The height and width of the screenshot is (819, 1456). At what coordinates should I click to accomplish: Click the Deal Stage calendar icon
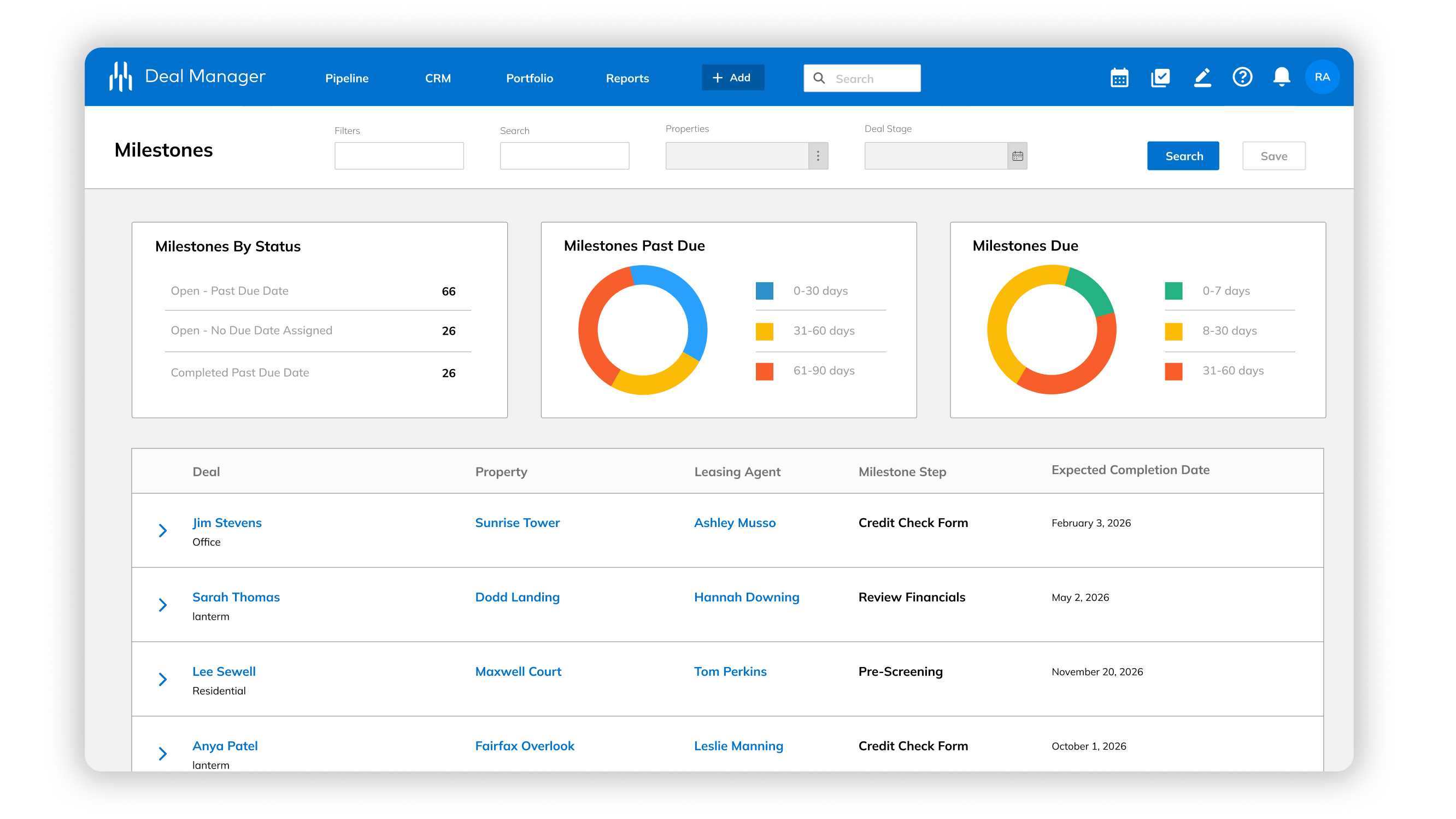click(1017, 156)
